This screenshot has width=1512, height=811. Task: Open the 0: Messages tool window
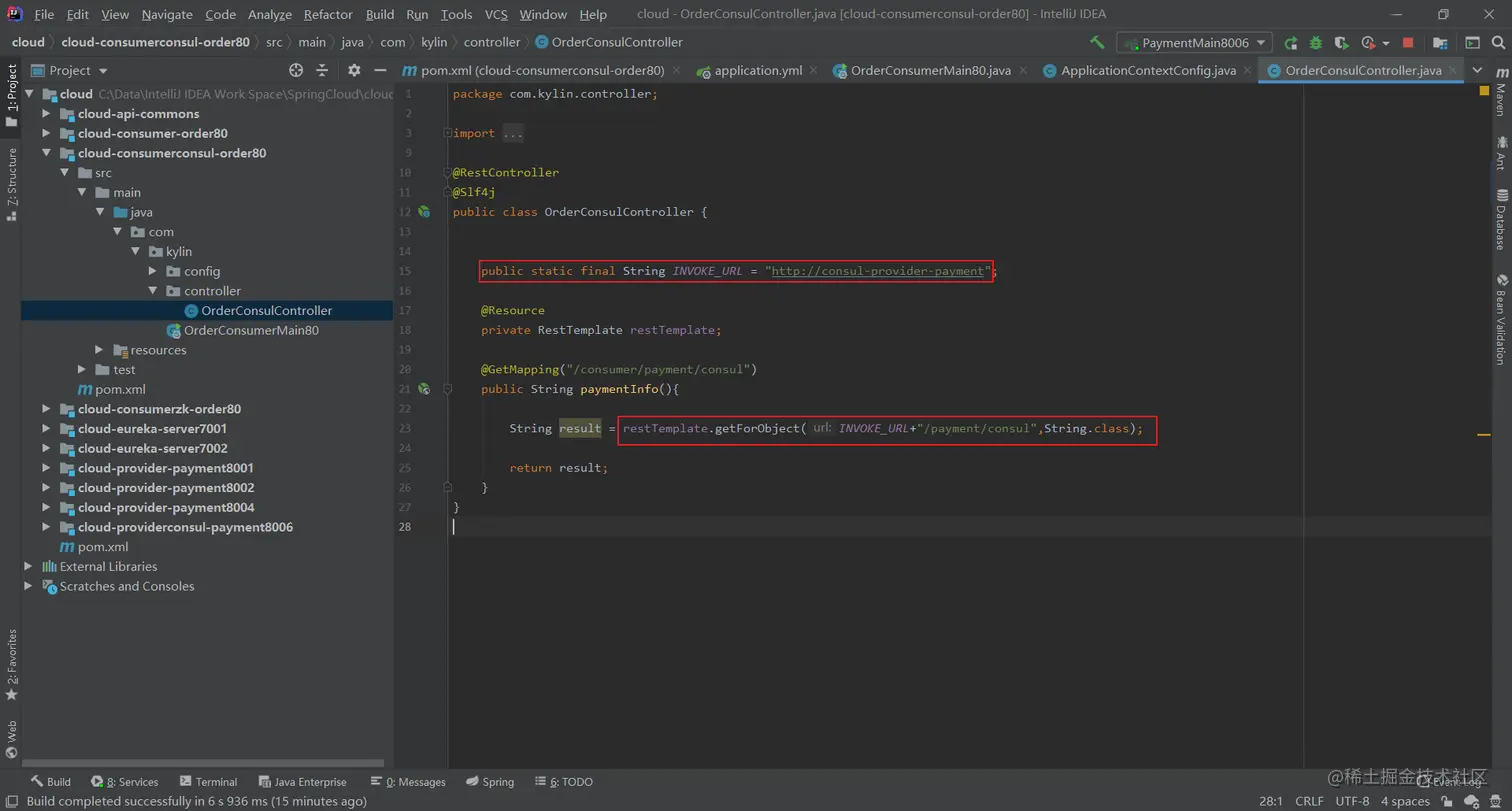[407, 782]
